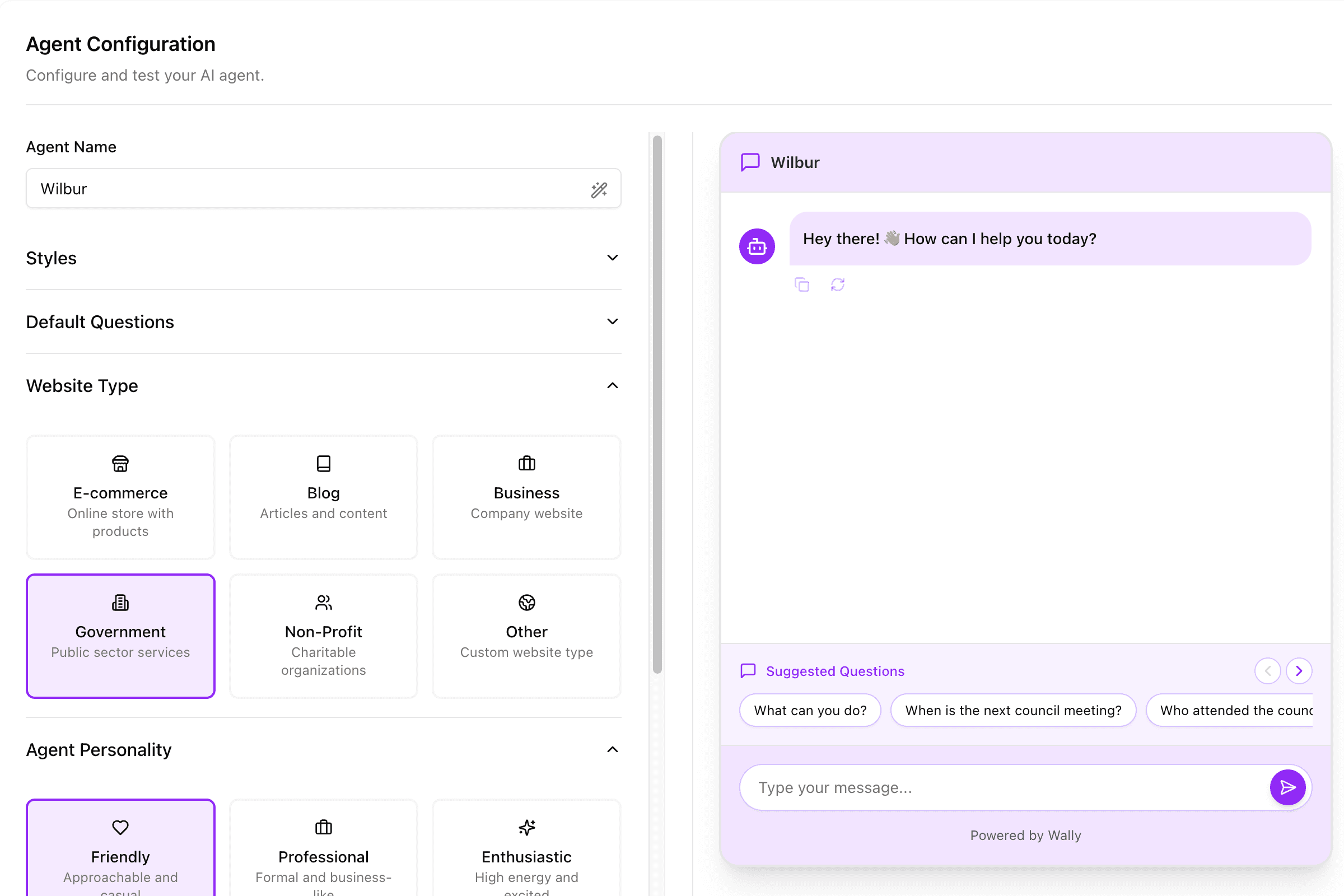Select the Blog website type card
Viewport: 1344px width, 896px height.
click(x=324, y=497)
